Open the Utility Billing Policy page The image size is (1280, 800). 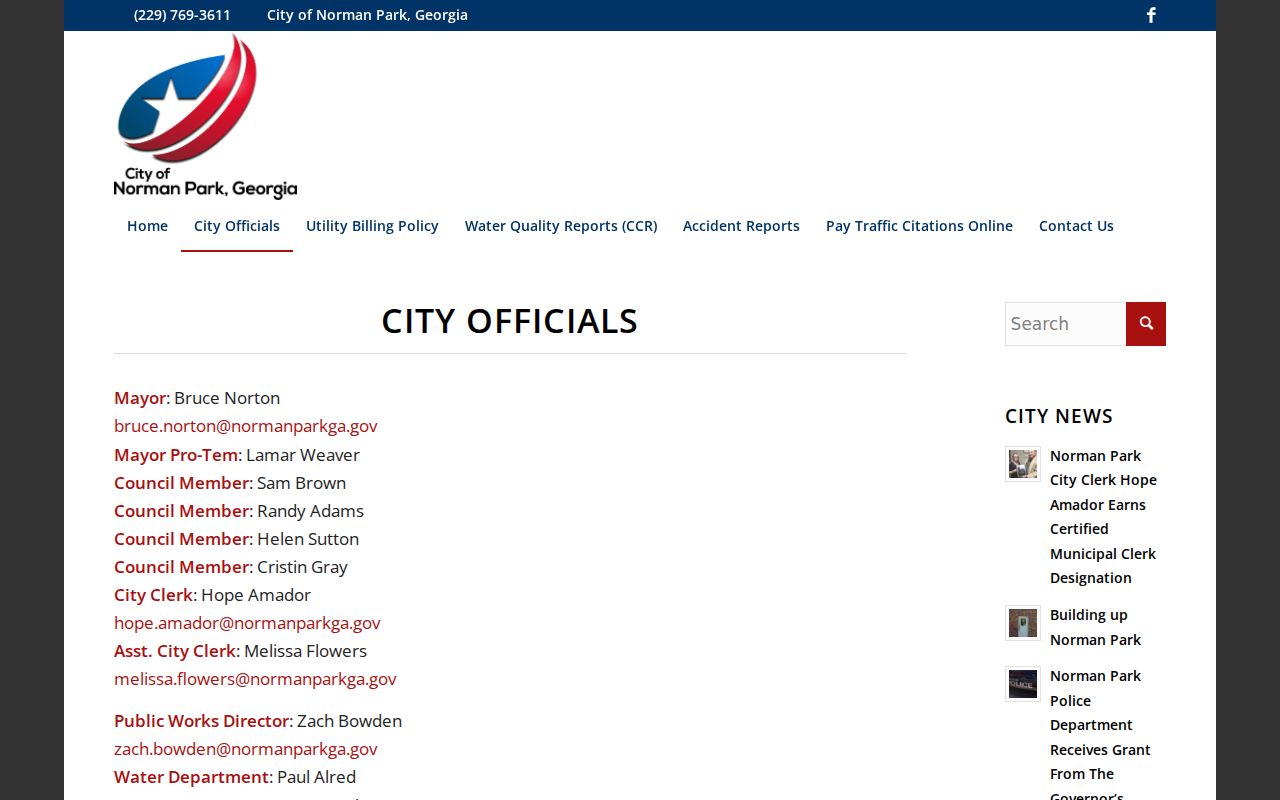click(x=372, y=226)
